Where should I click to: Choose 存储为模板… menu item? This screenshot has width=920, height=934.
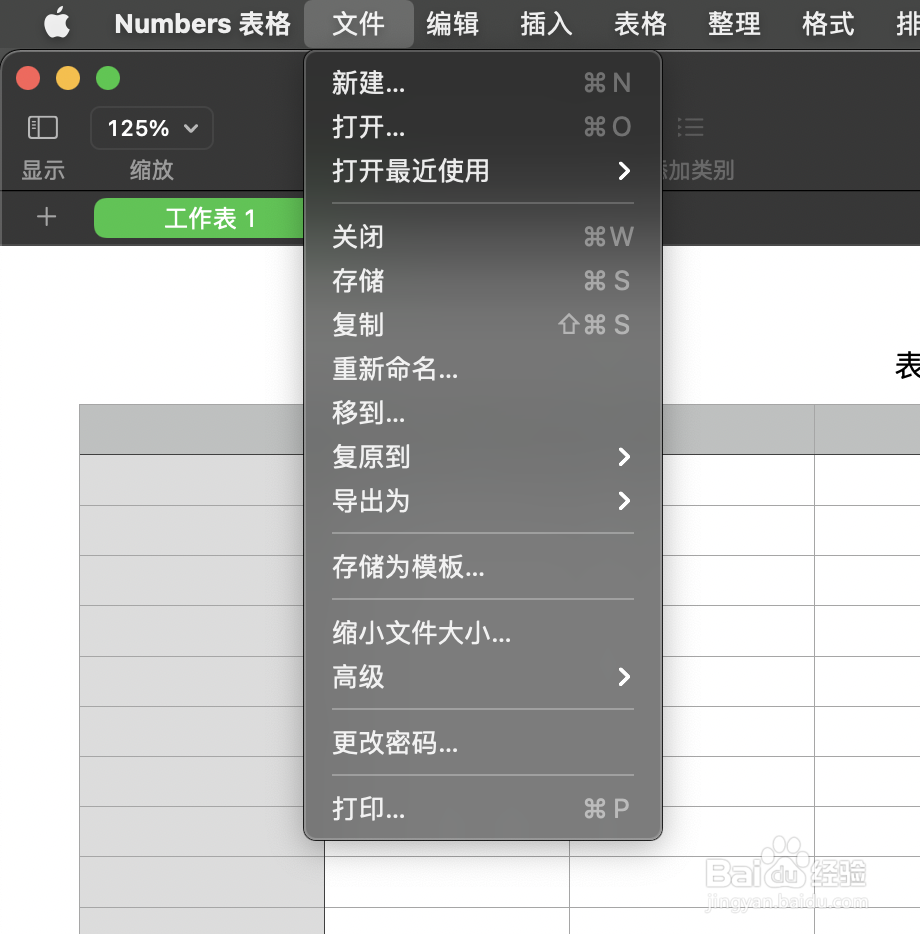point(483,566)
